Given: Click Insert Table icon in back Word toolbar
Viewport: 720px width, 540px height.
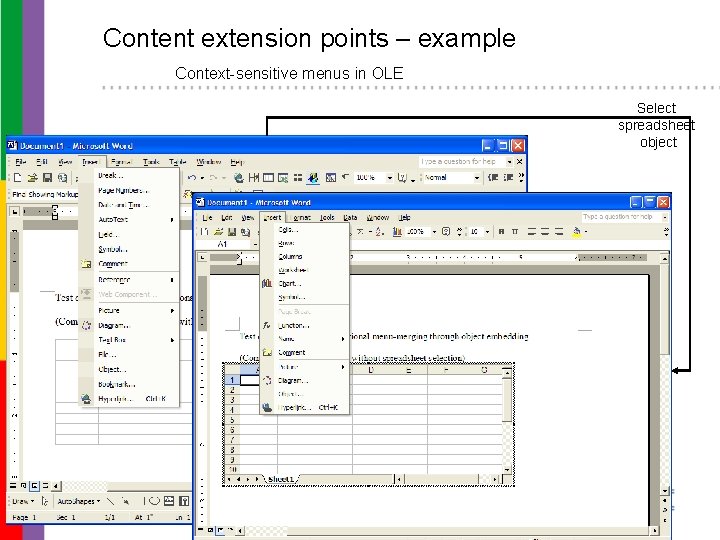Looking at the screenshot, I should click(268, 177).
